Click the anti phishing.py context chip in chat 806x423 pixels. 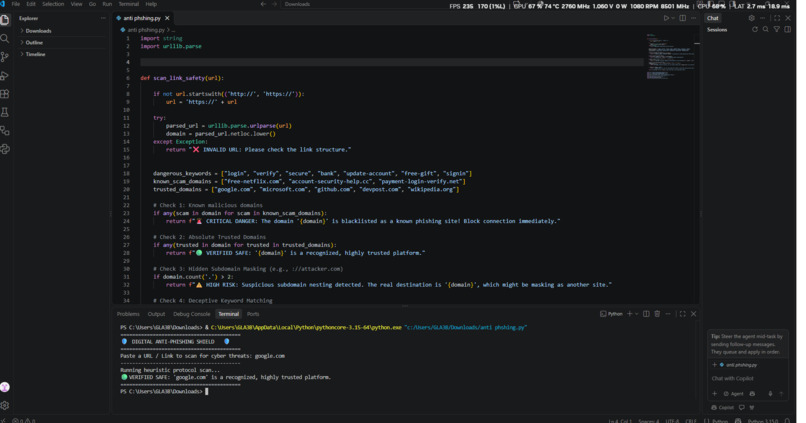coord(738,365)
